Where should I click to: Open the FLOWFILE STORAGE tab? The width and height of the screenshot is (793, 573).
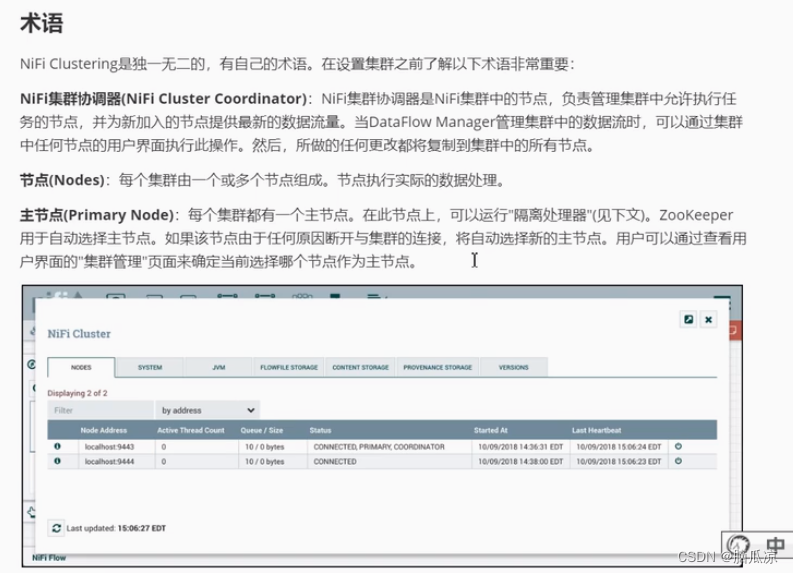tap(289, 367)
